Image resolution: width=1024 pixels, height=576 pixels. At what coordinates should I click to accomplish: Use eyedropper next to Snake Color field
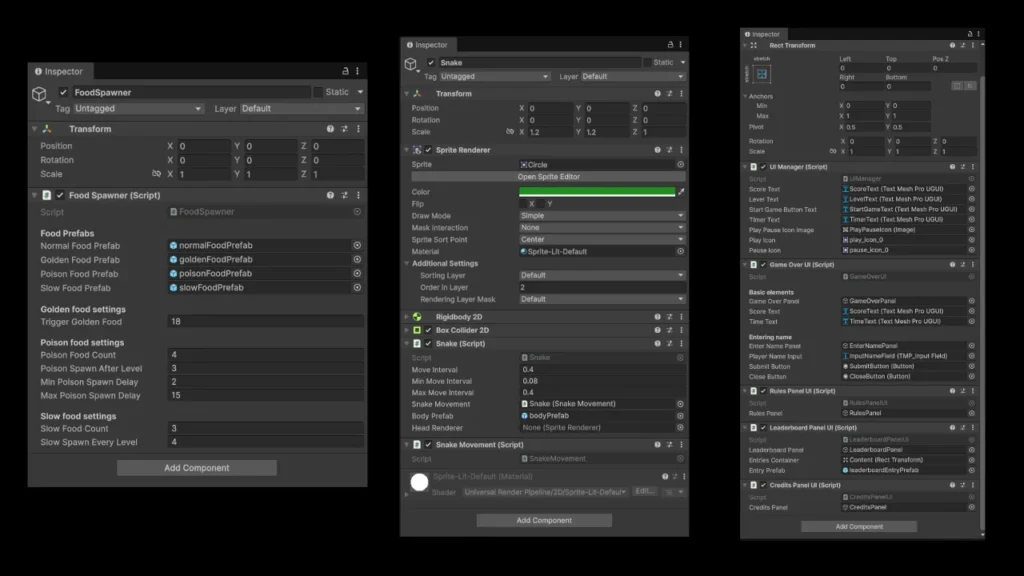pos(681,191)
